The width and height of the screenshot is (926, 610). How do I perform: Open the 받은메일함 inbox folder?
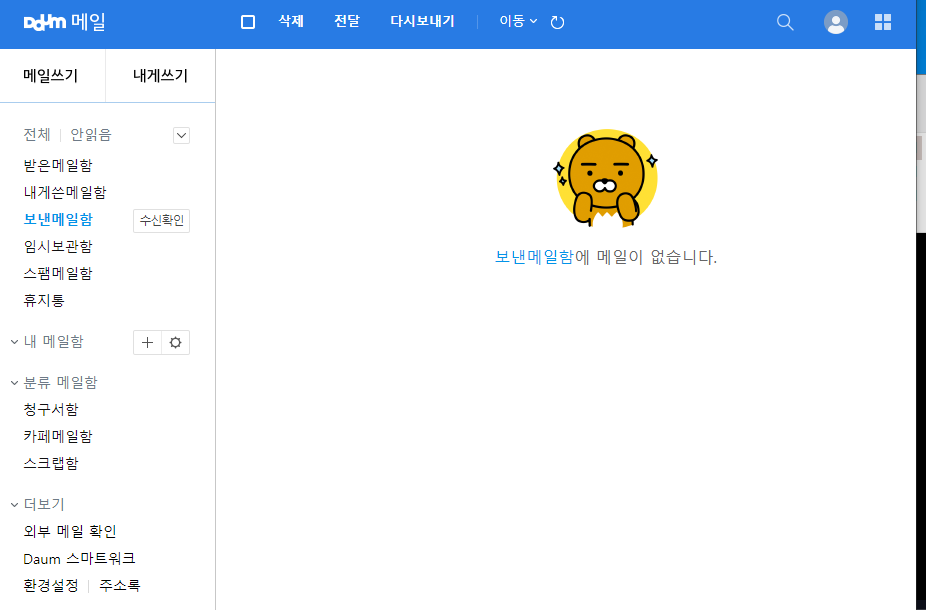pos(58,165)
